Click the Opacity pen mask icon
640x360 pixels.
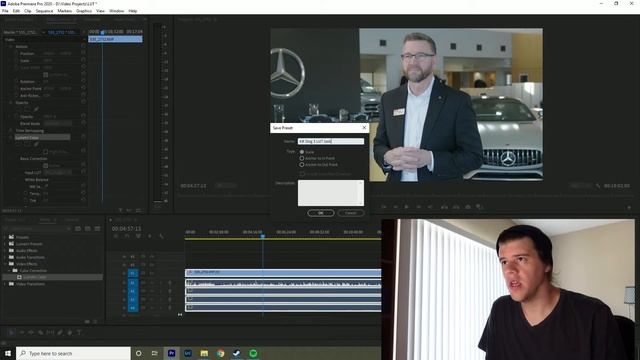click(36, 109)
